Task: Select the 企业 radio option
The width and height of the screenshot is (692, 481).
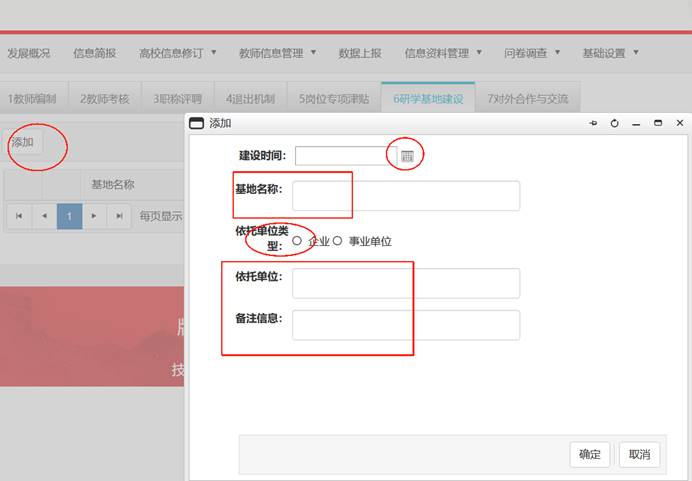Action: [x=297, y=241]
